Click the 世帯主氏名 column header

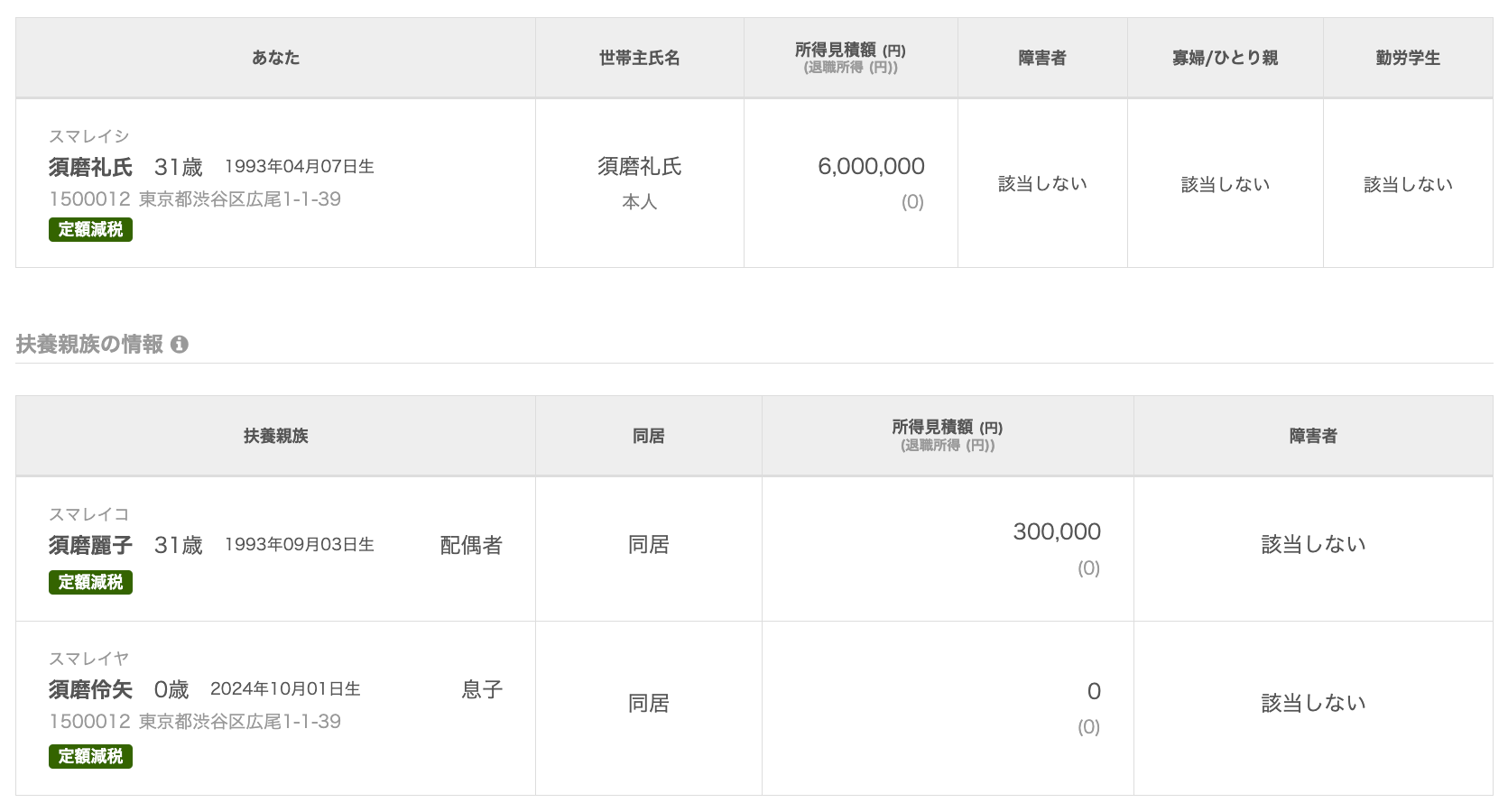[x=640, y=58]
